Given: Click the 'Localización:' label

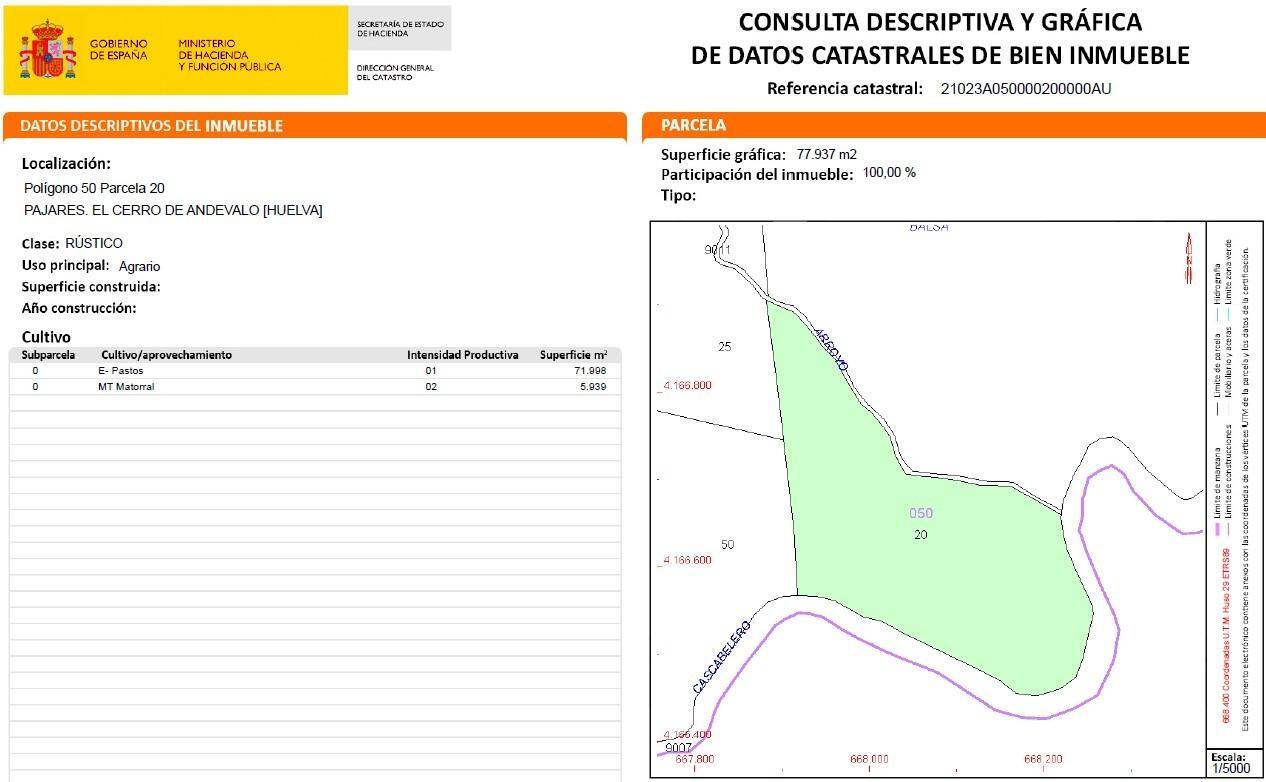Looking at the screenshot, I should pyautogui.click(x=66, y=163).
